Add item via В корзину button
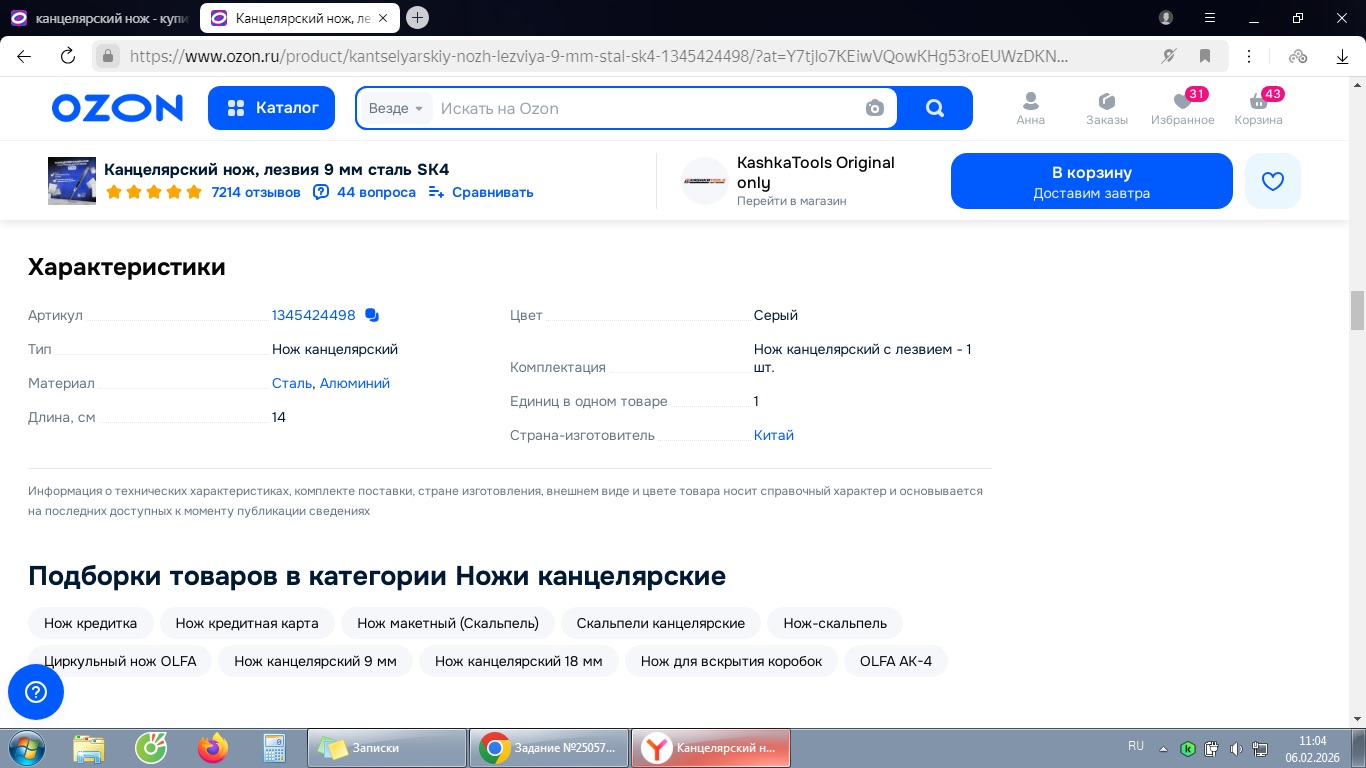 point(1092,181)
